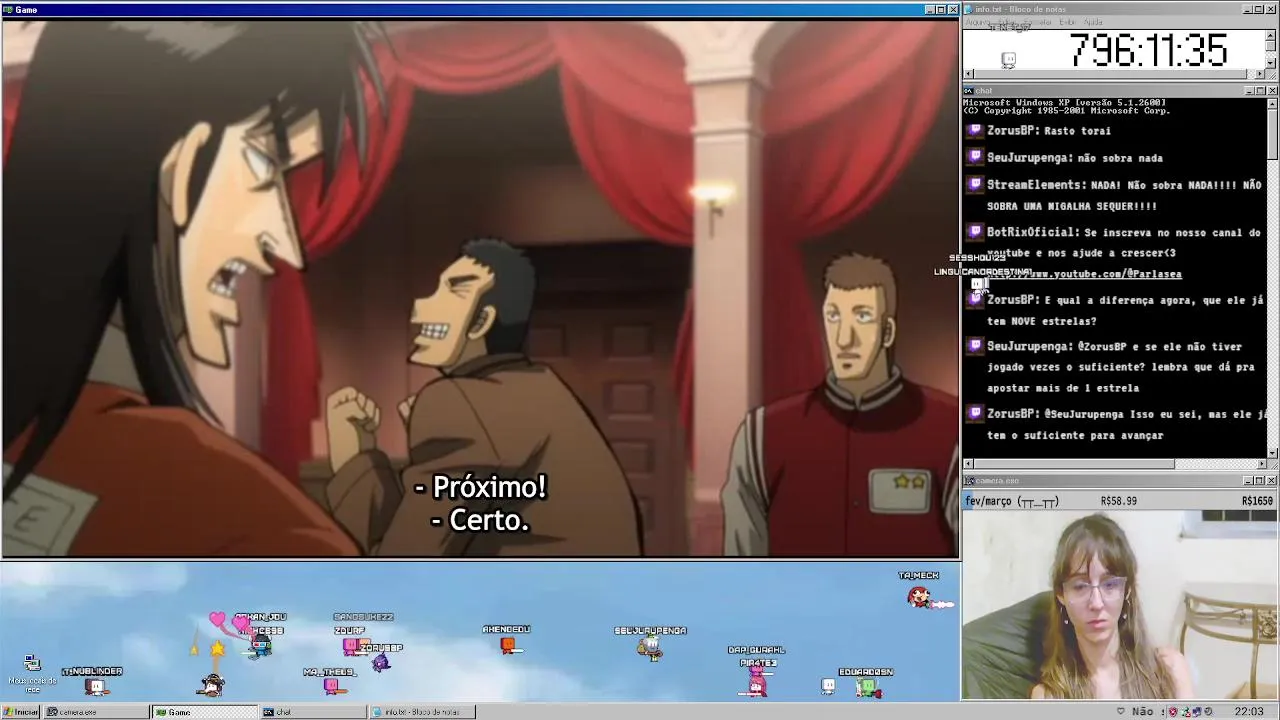Click the webcam video feed
Screen dimensions: 1280x720
1120,605
